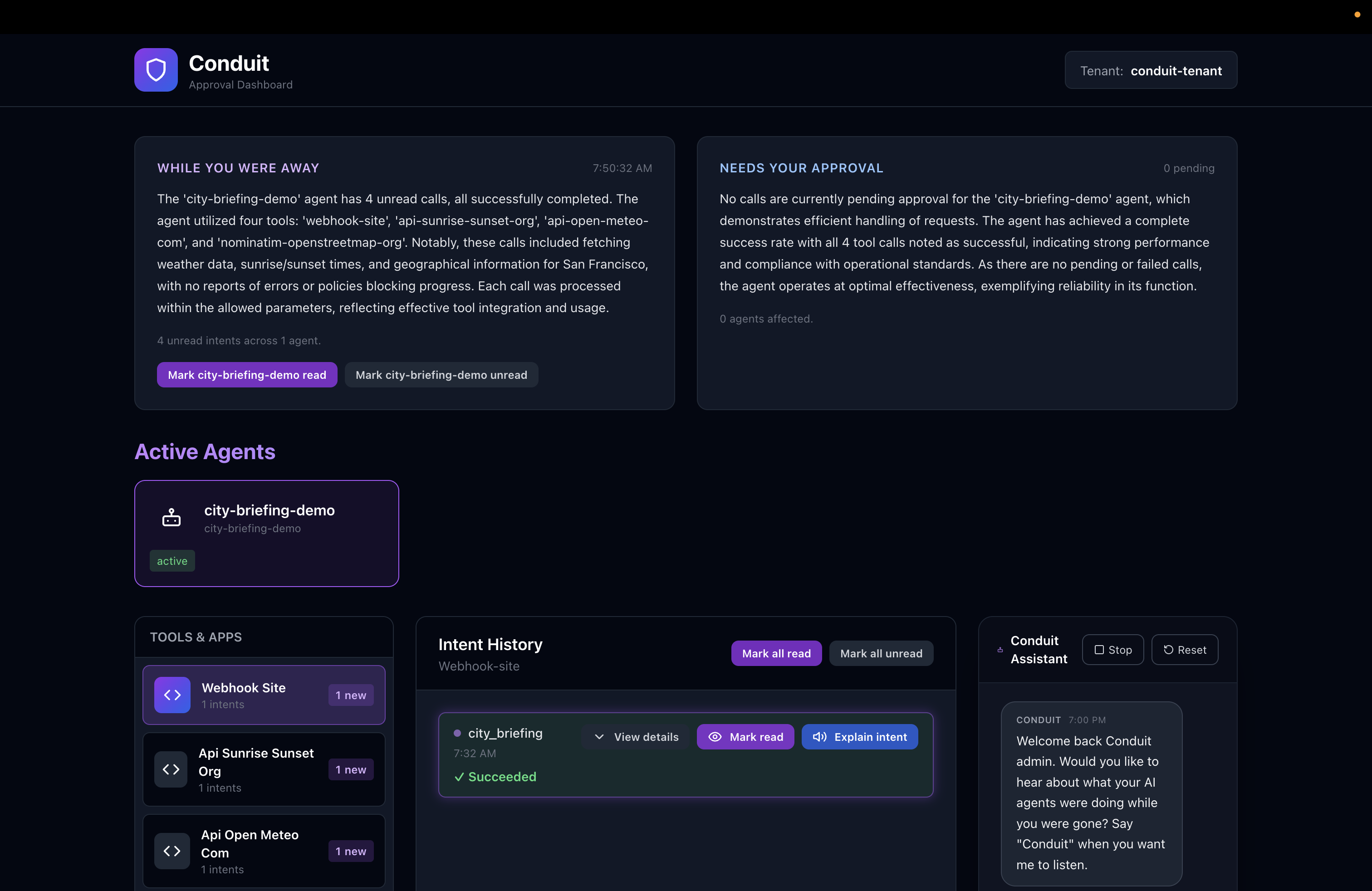1372x891 pixels.
Task: Expand View details for city_briefing
Action: point(636,737)
